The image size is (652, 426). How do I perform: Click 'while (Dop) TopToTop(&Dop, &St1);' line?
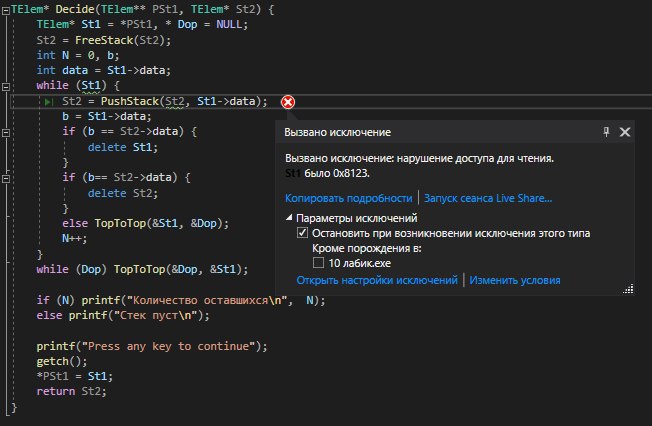tap(142, 269)
